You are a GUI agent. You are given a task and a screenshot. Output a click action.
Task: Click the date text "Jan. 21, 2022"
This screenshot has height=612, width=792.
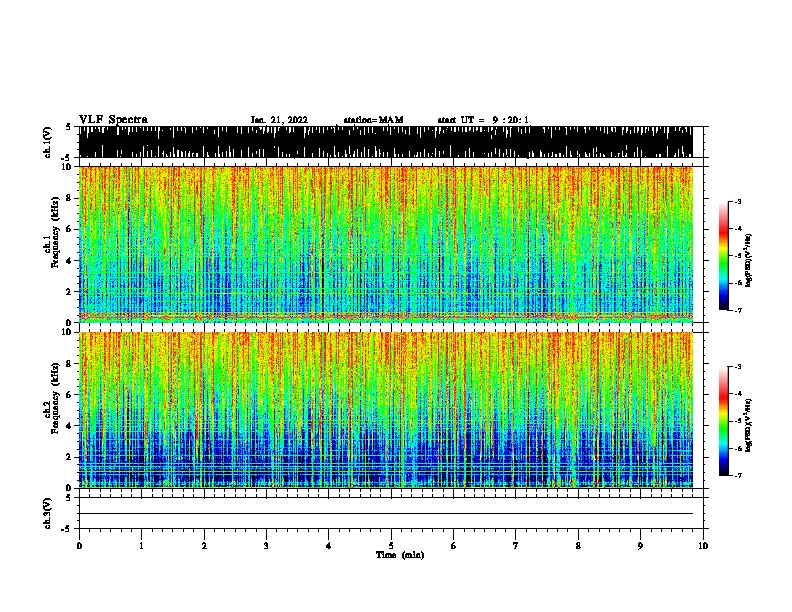pos(279,120)
